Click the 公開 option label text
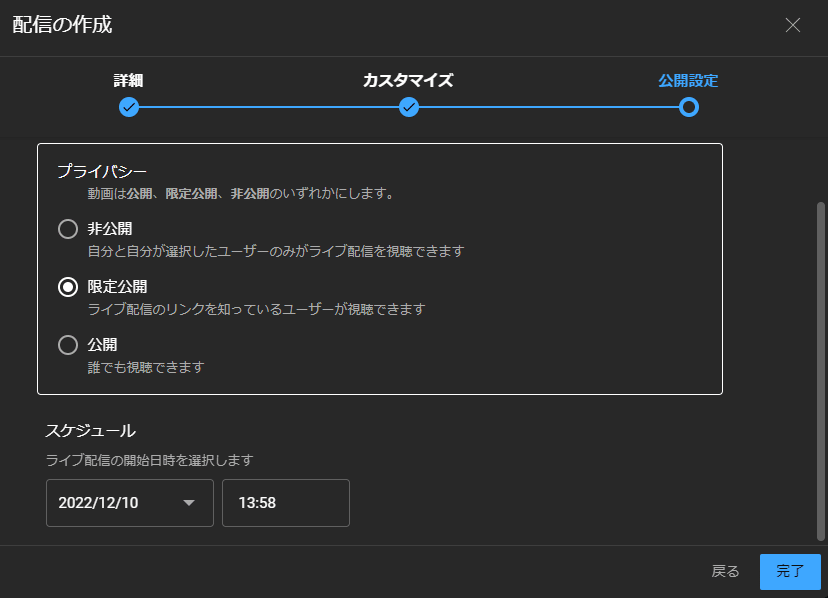The height and width of the screenshot is (598, 828). (x=102, y=345)
